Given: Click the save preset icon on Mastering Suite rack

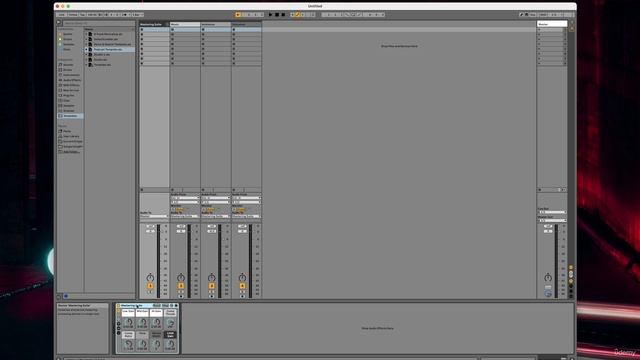Looking at the screenshot, I should (176, 306).
